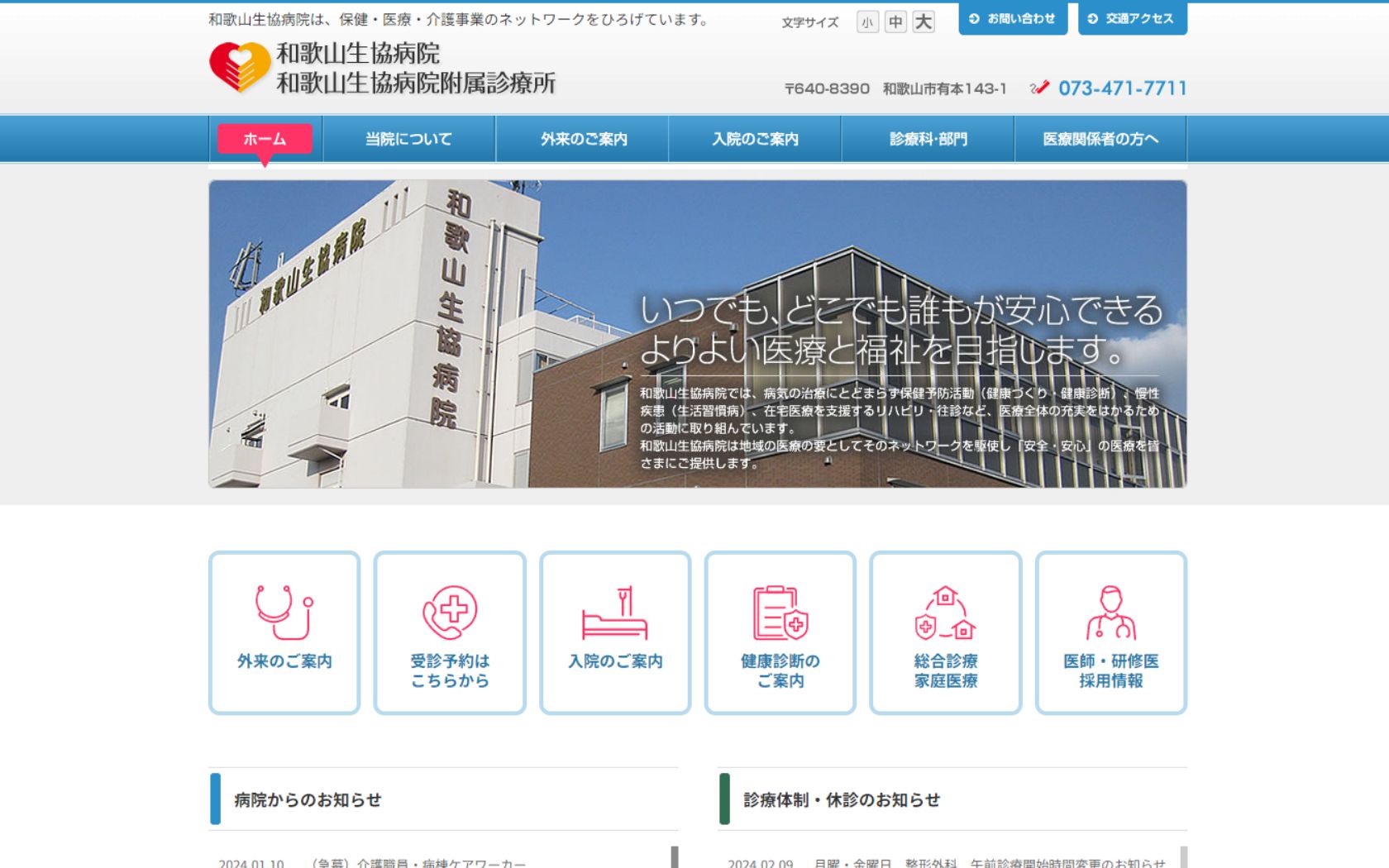This screenshot has width=1389, height=868.
Task: Click the red phone icon beside number
Action: pyautogui.click(x=1039, y=88)
